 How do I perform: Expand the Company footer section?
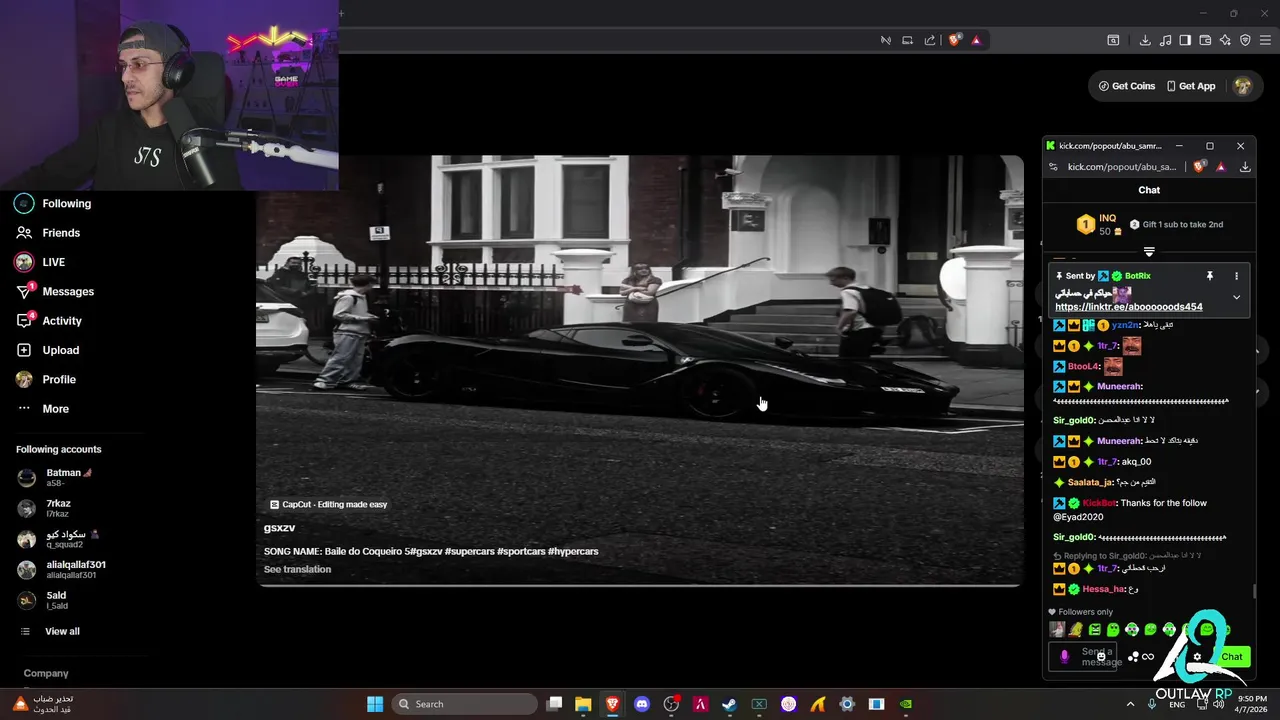(x=46, y=673)
